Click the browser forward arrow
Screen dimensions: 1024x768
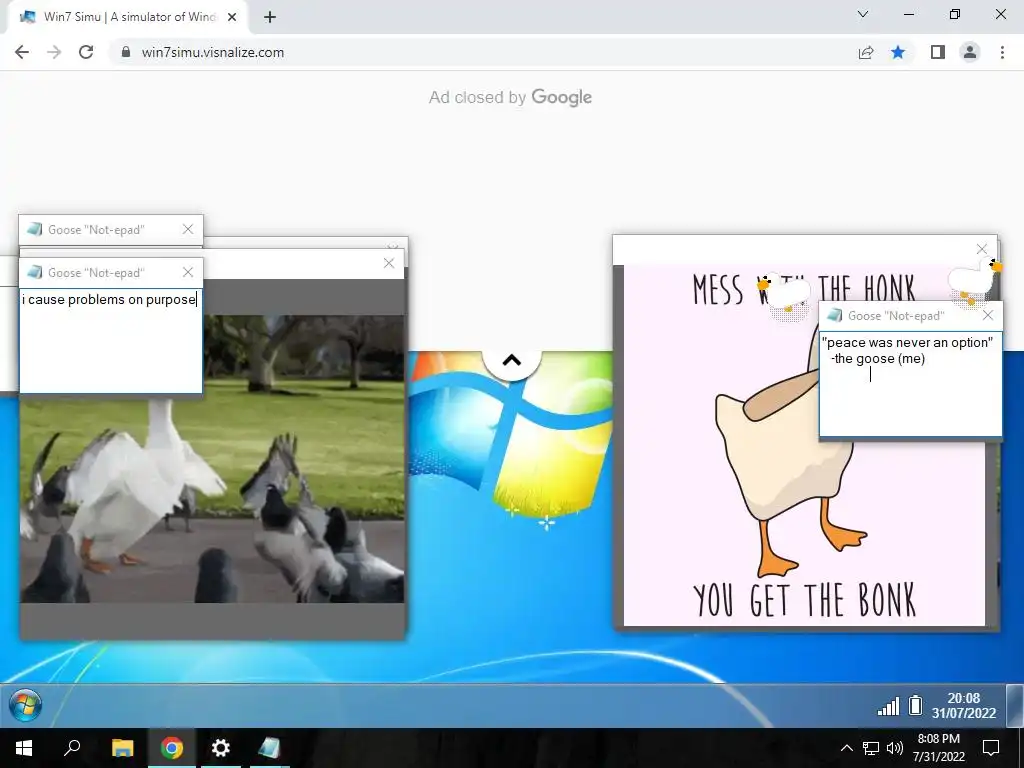(x=54, y=52)
